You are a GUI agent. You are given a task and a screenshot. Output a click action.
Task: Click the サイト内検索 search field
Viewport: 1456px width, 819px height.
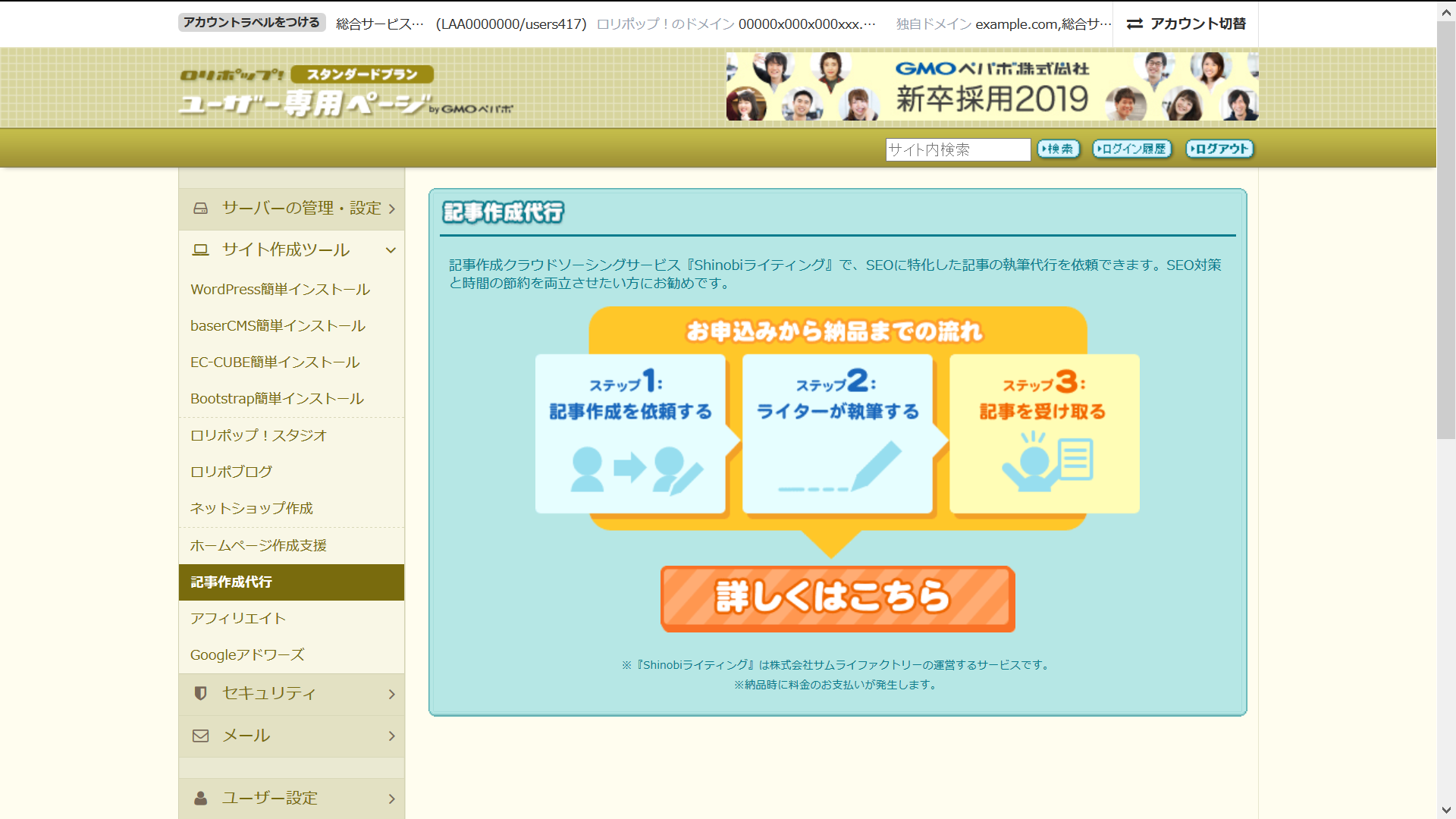tap(957, 149)
